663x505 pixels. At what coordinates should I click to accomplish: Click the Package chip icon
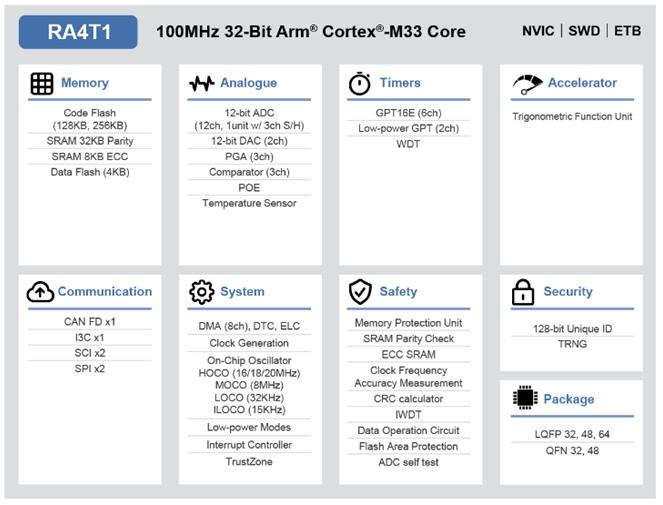click(x=525, y=398)
